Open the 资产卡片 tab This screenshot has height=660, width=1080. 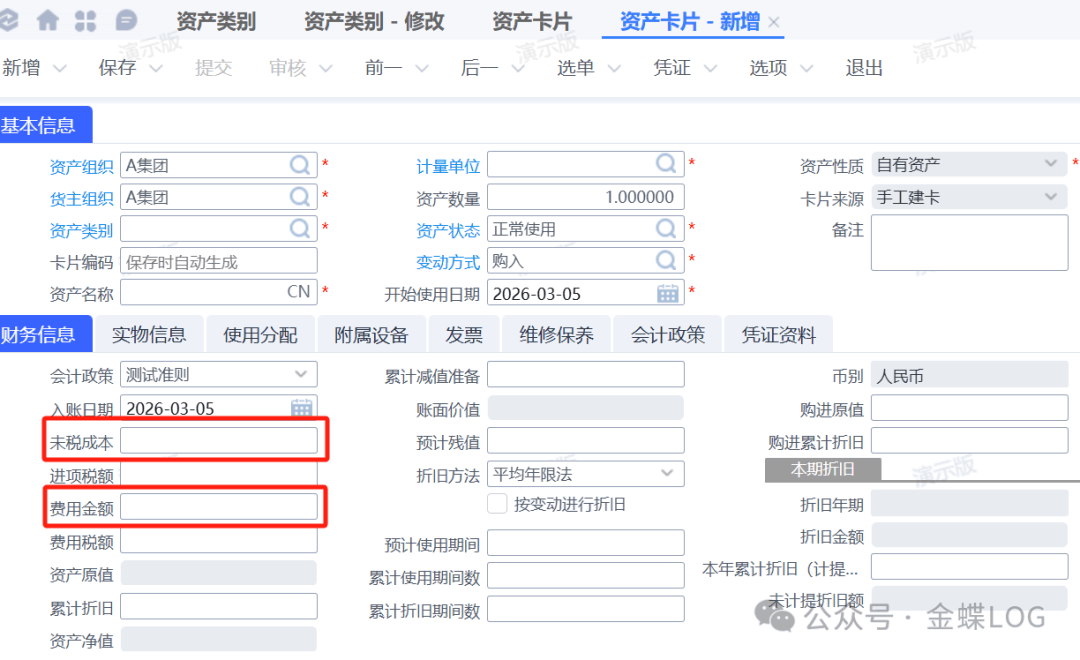[x=532, y=21]
